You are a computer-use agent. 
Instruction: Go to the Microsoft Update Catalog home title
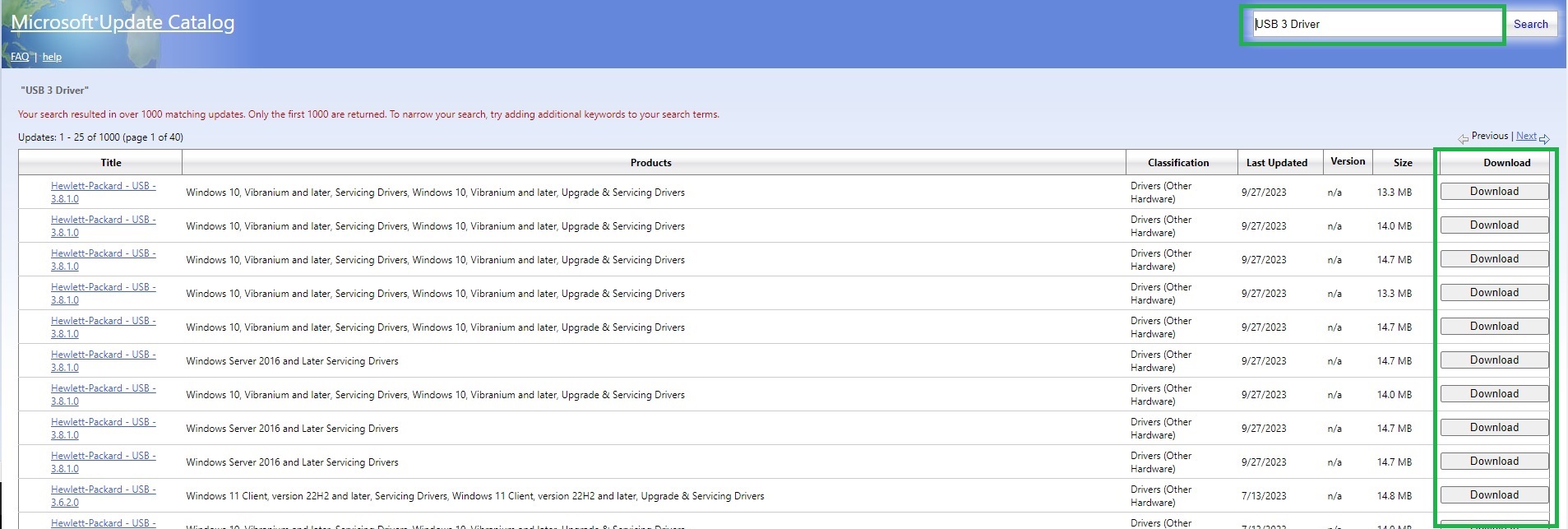[123, 23]
